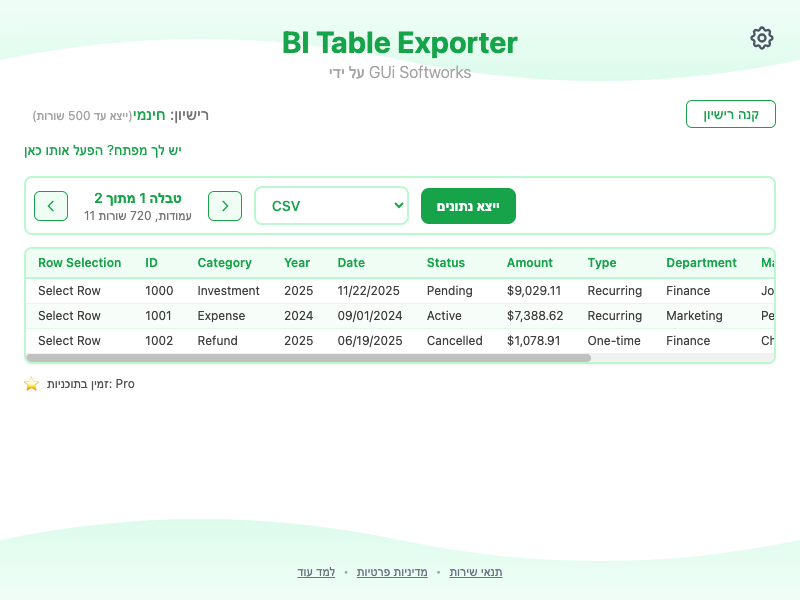Click the Department column header
The image size is (800, 600).
(x=701, y=263)
